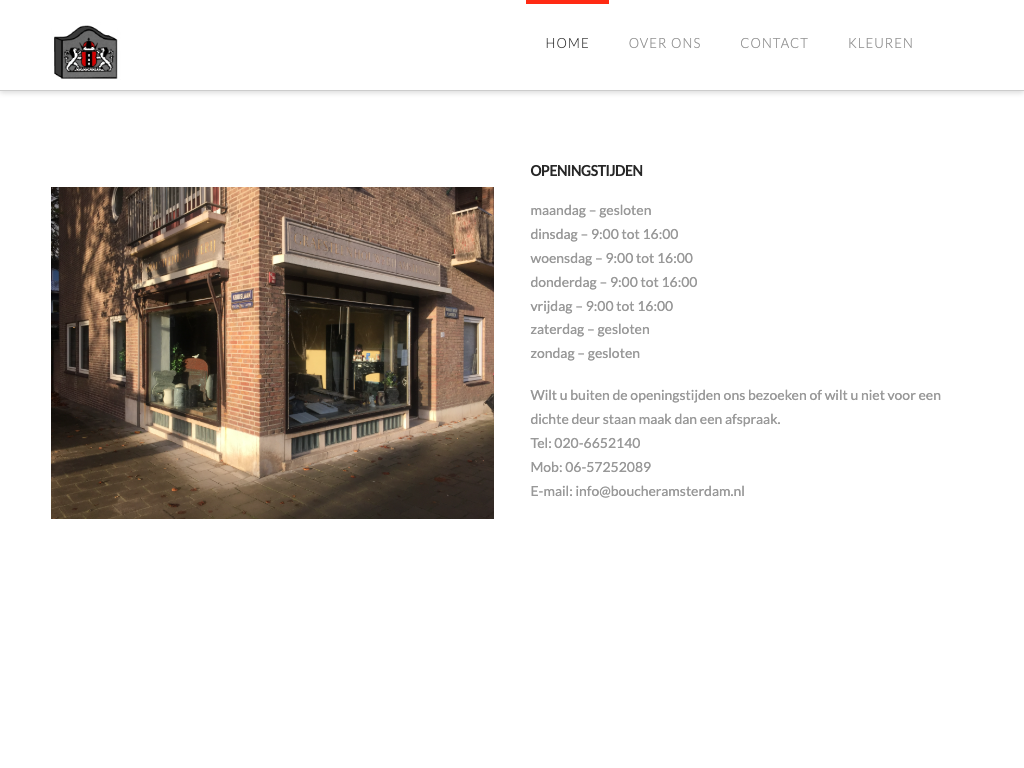The image size is (1024, 768).
Task: Click the red active-tab indicator above HOME
Action: (567, 2)
